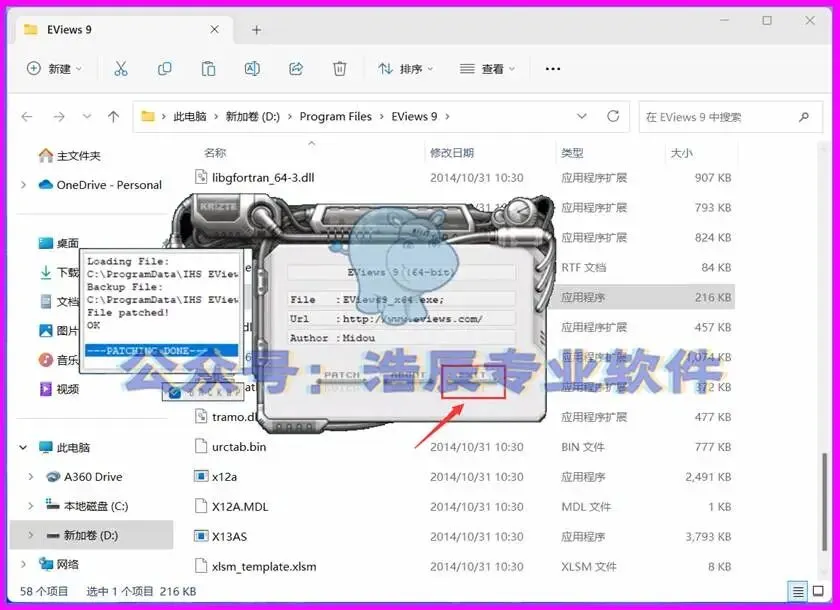Sort by the Type column header
Screen dimensions: 840x610
pos(572,153)
